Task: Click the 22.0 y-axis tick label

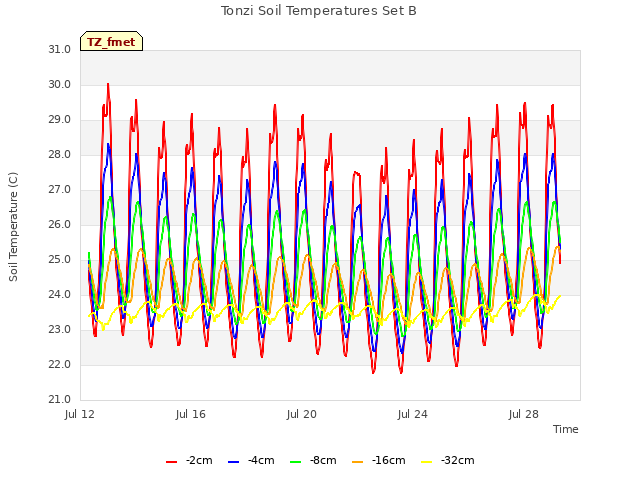Action: click(60, 364)
